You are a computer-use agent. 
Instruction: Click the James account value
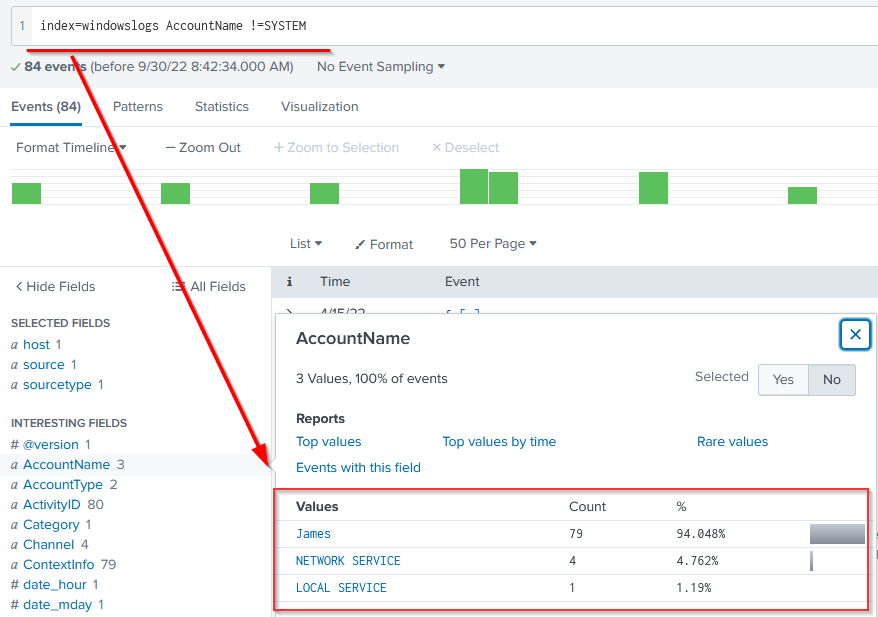point(313,534)
